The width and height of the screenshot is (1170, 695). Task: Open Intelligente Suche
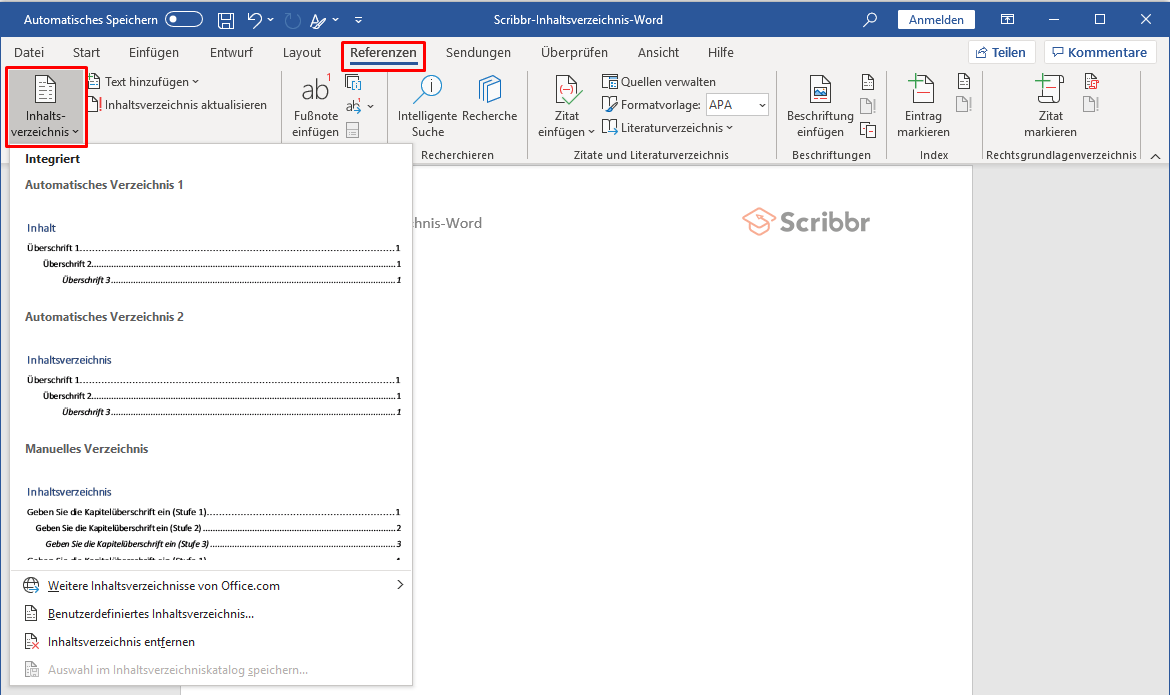[x=428, y=107]
